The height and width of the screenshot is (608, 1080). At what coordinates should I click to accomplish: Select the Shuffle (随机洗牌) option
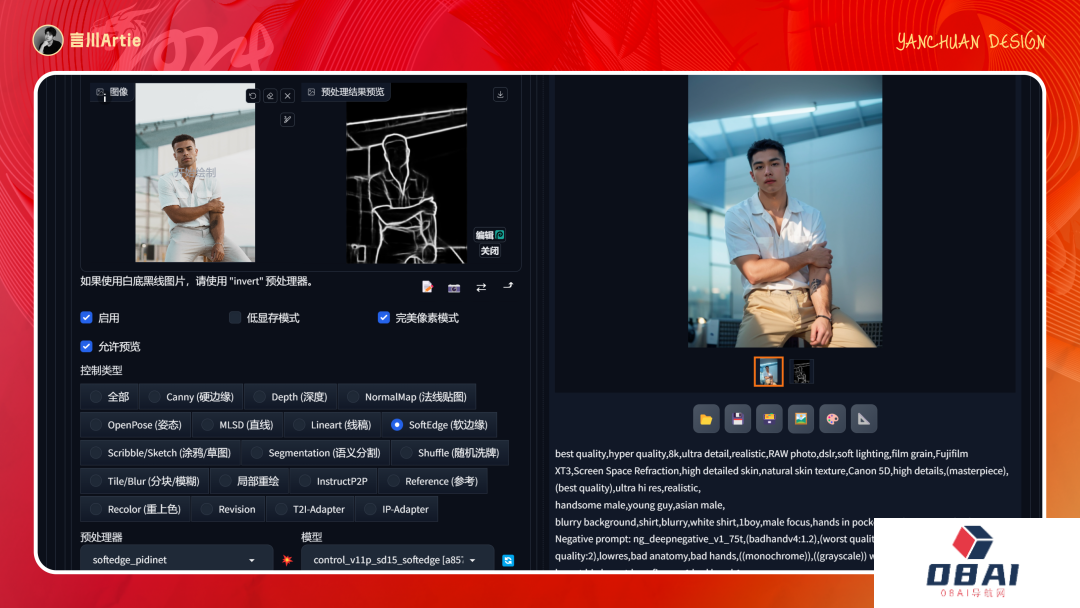(450, 453)
